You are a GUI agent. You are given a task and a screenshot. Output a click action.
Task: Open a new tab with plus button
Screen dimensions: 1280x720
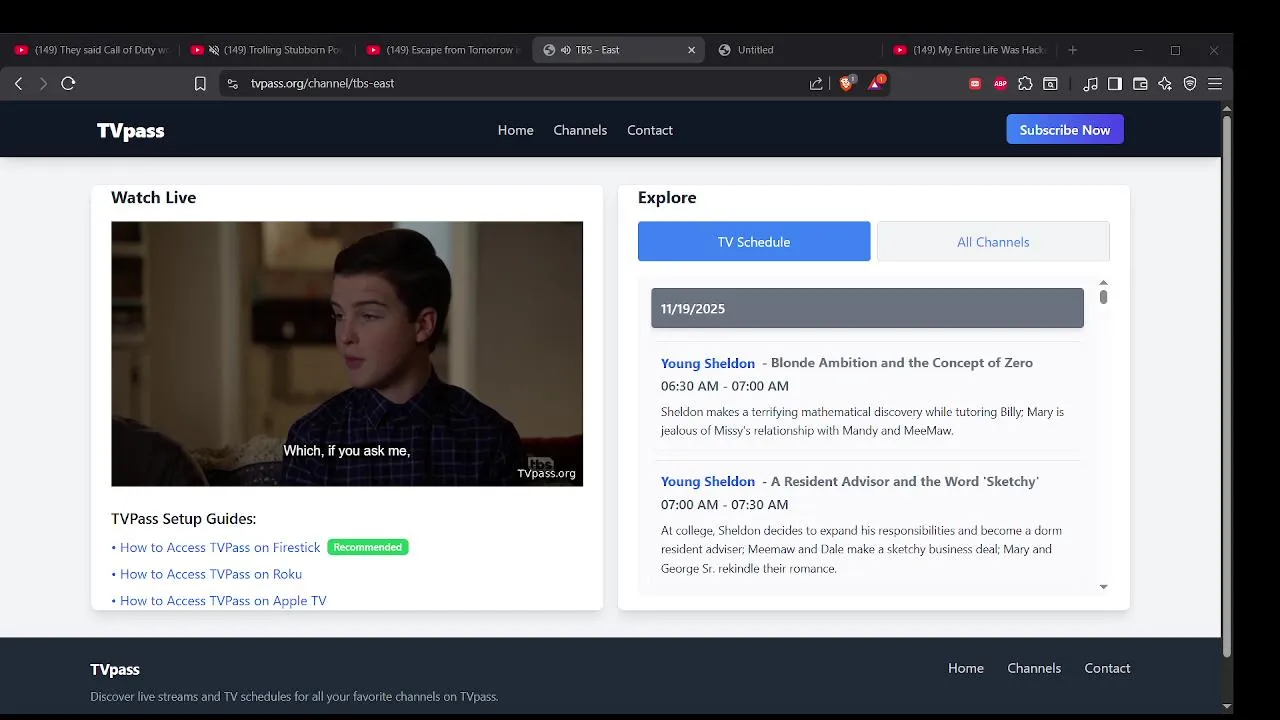pos(1073,50)
